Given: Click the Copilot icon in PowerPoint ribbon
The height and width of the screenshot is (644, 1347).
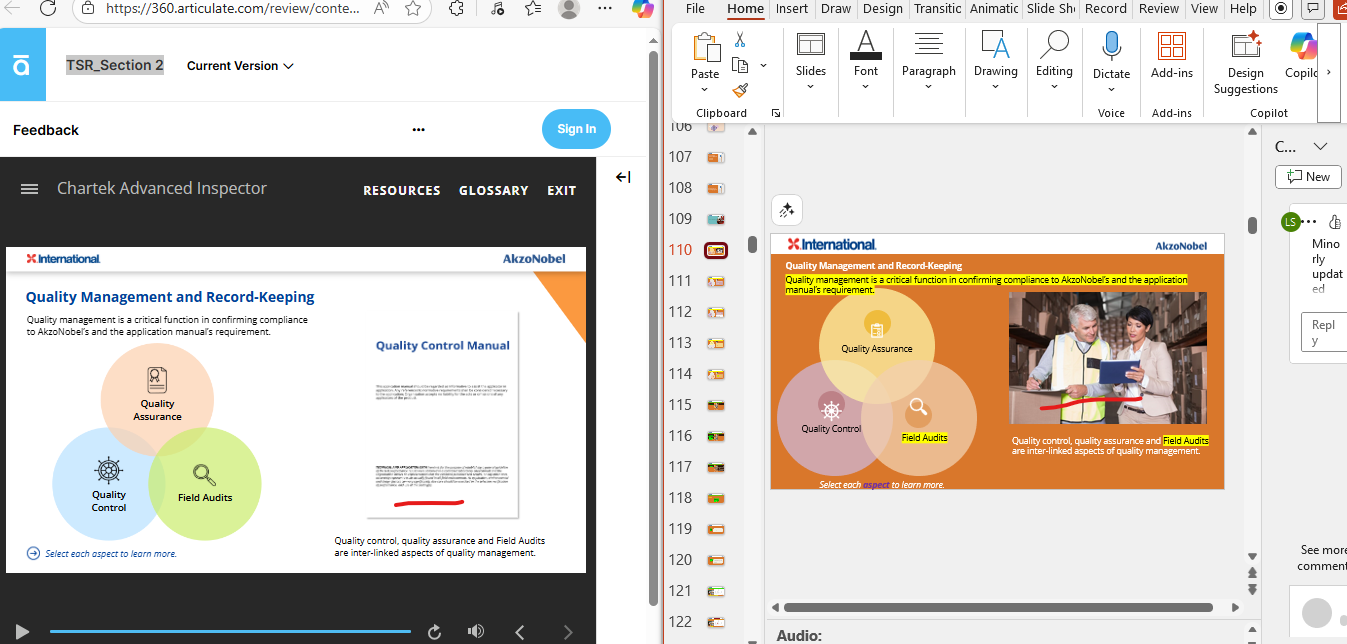Looking at the screenshot, I should 1303,46.
